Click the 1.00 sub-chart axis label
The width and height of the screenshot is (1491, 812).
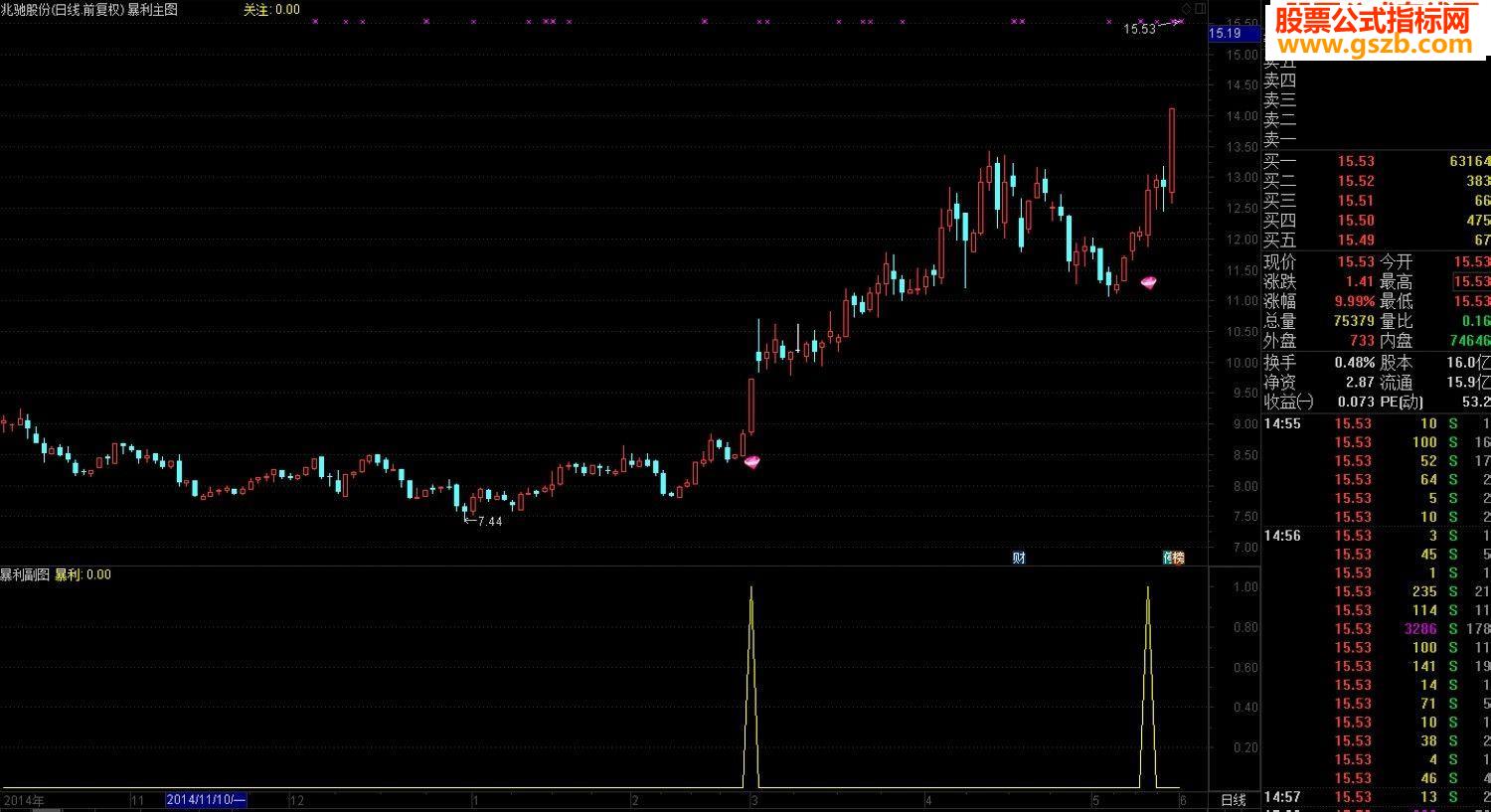tap(1244, 587)
